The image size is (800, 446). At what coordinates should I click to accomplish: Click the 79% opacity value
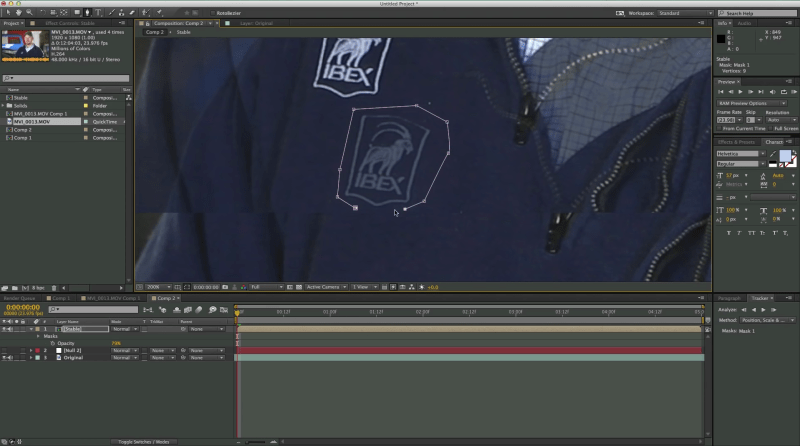116,343
